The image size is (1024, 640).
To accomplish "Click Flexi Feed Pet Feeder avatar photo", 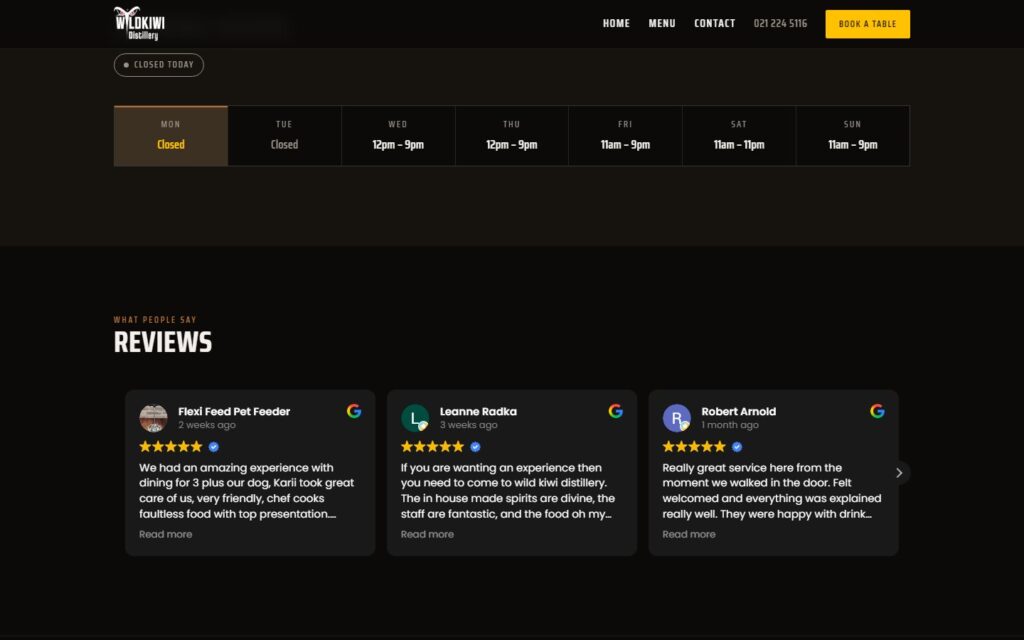I will (x=153, y=418).
